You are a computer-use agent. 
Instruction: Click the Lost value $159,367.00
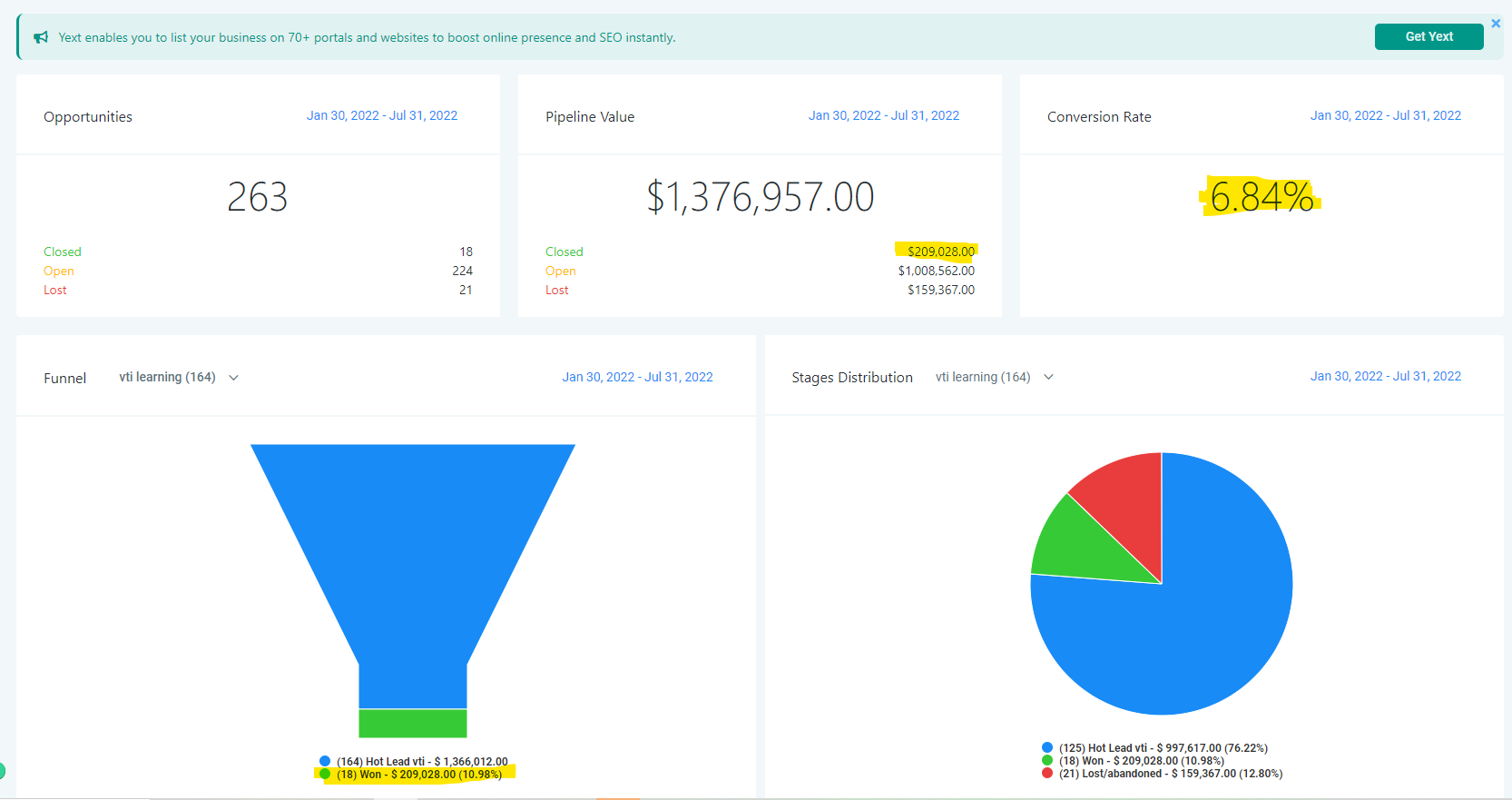coord(941,290)
